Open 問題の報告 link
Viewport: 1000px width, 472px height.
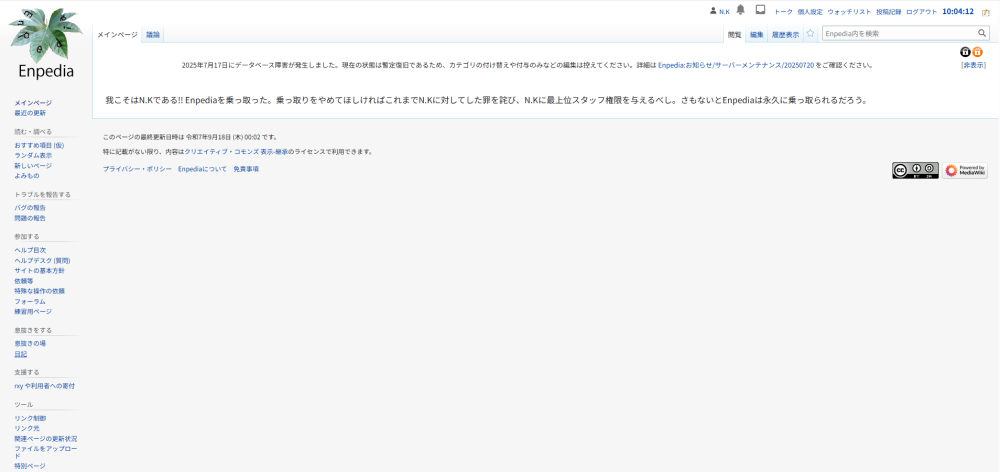point(30,218)
